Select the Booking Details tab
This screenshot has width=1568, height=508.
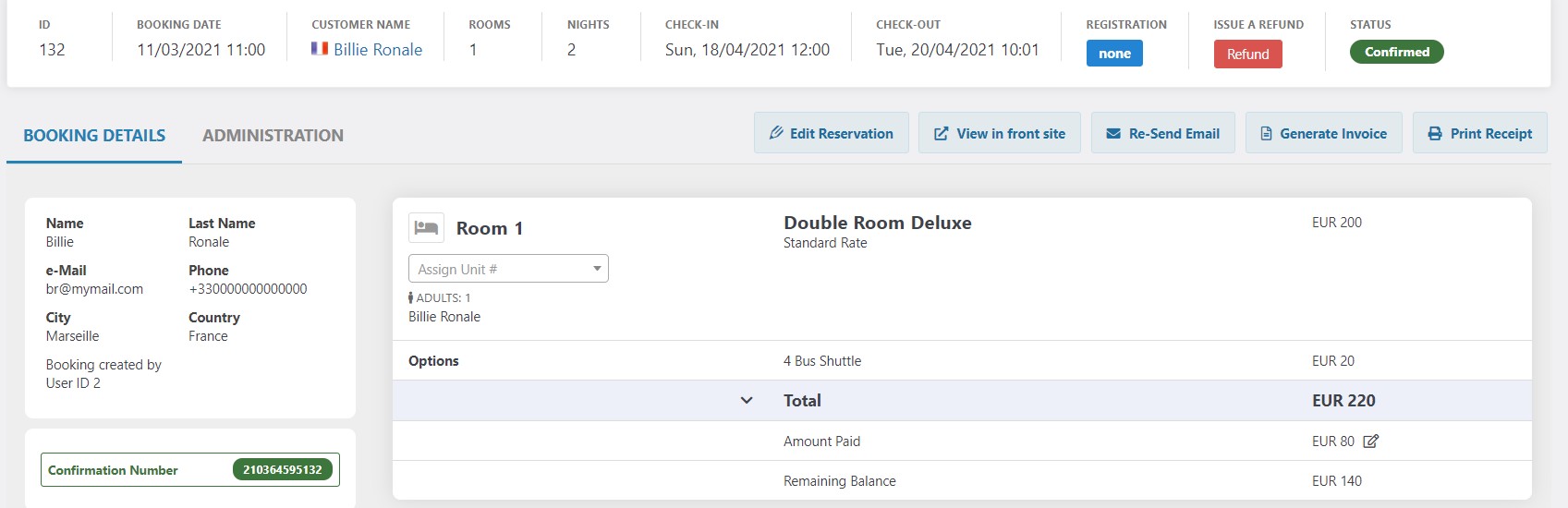click(x=94, y=136)
